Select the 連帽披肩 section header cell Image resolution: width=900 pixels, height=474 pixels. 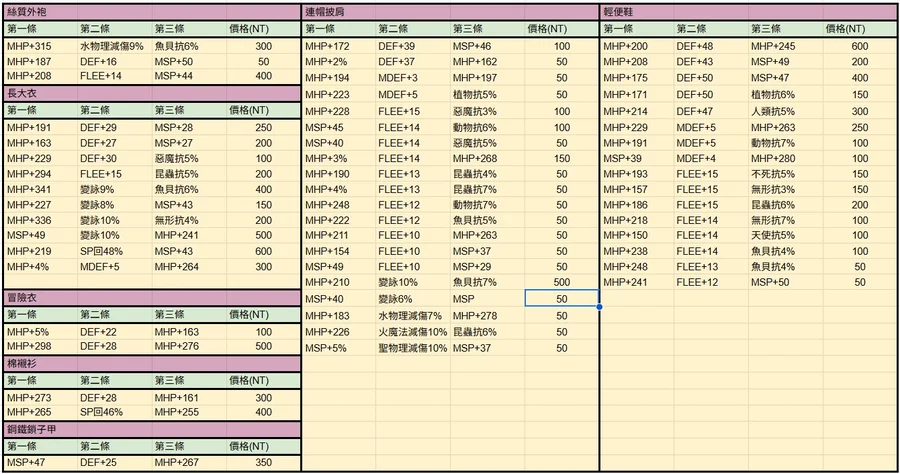coord(339,12)
